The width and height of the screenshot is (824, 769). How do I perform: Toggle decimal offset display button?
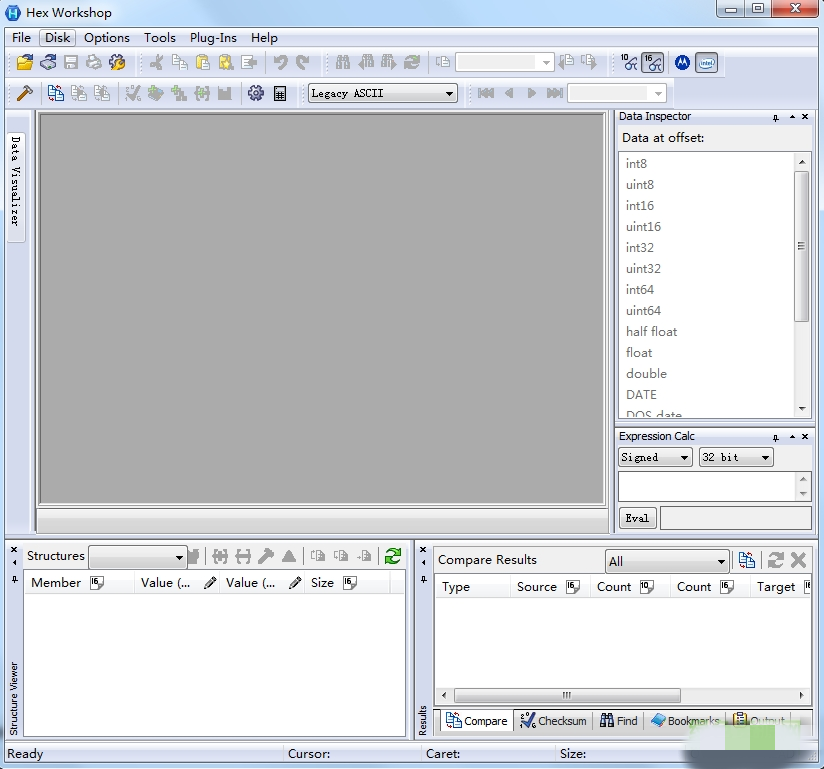629,62
